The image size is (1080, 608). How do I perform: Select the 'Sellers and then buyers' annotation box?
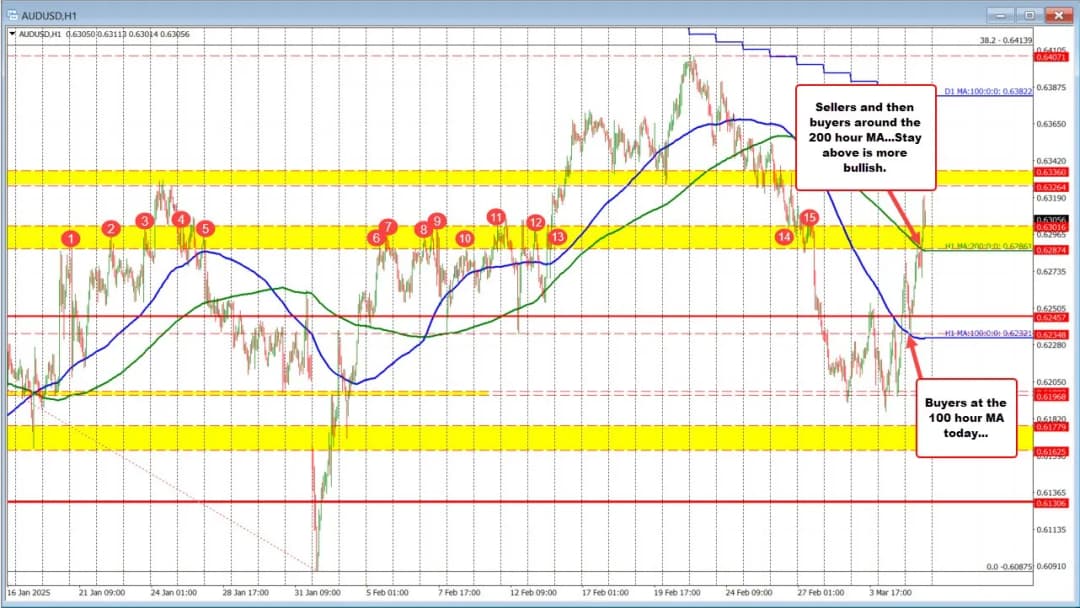tap(866, 137)
